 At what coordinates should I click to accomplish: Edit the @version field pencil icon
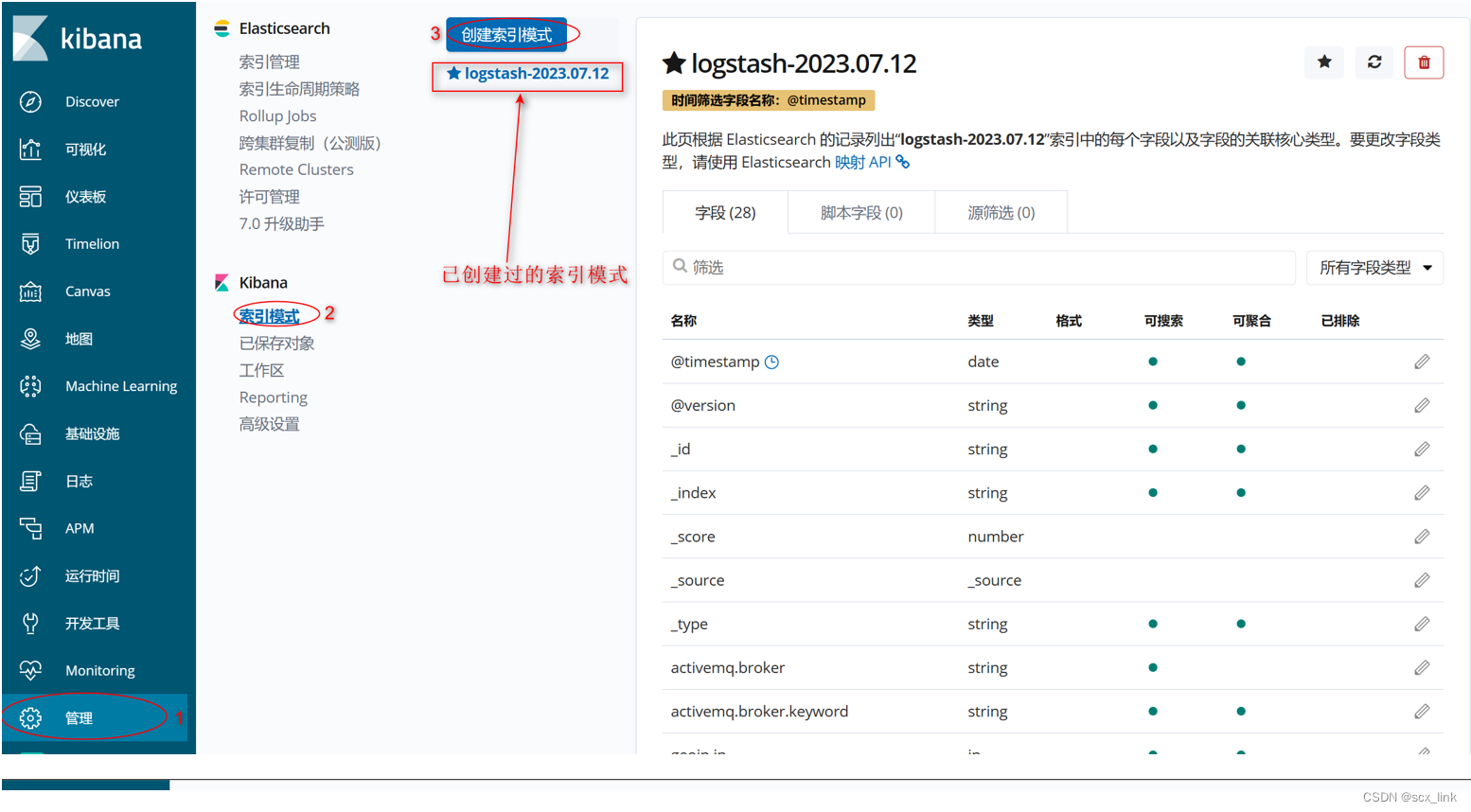point(1422,405)
